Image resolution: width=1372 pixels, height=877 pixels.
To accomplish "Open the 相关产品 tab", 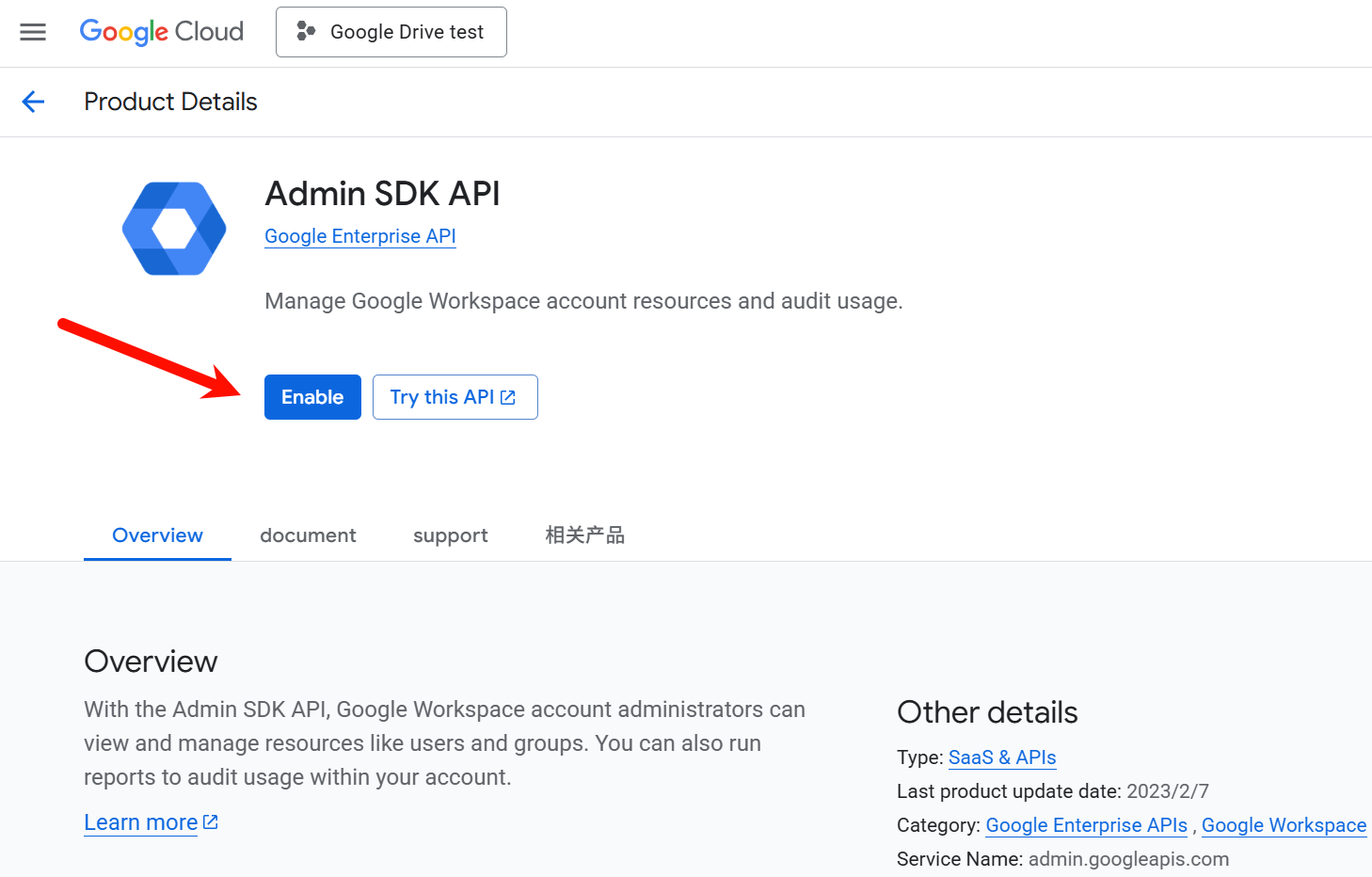I will tap(585, 535).
